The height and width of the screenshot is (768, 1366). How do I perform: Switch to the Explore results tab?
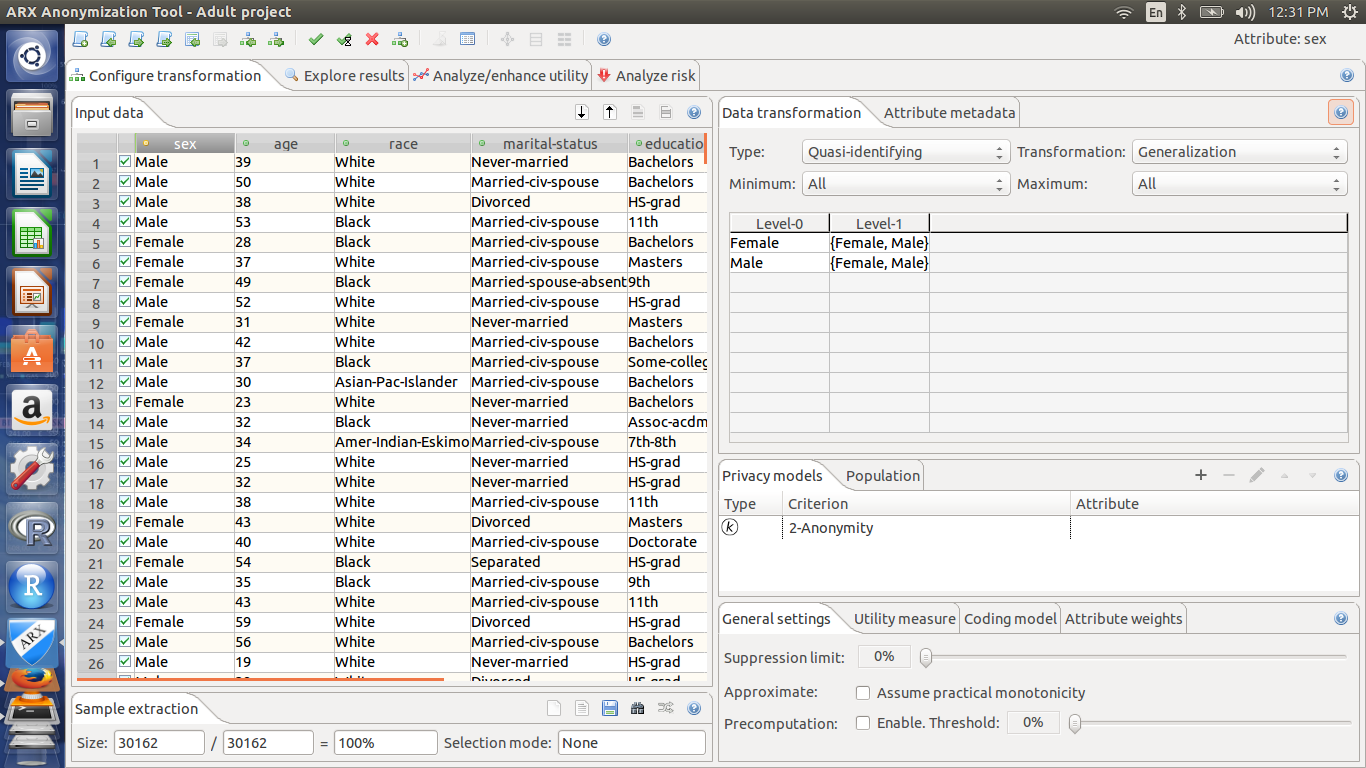point(344,76)
